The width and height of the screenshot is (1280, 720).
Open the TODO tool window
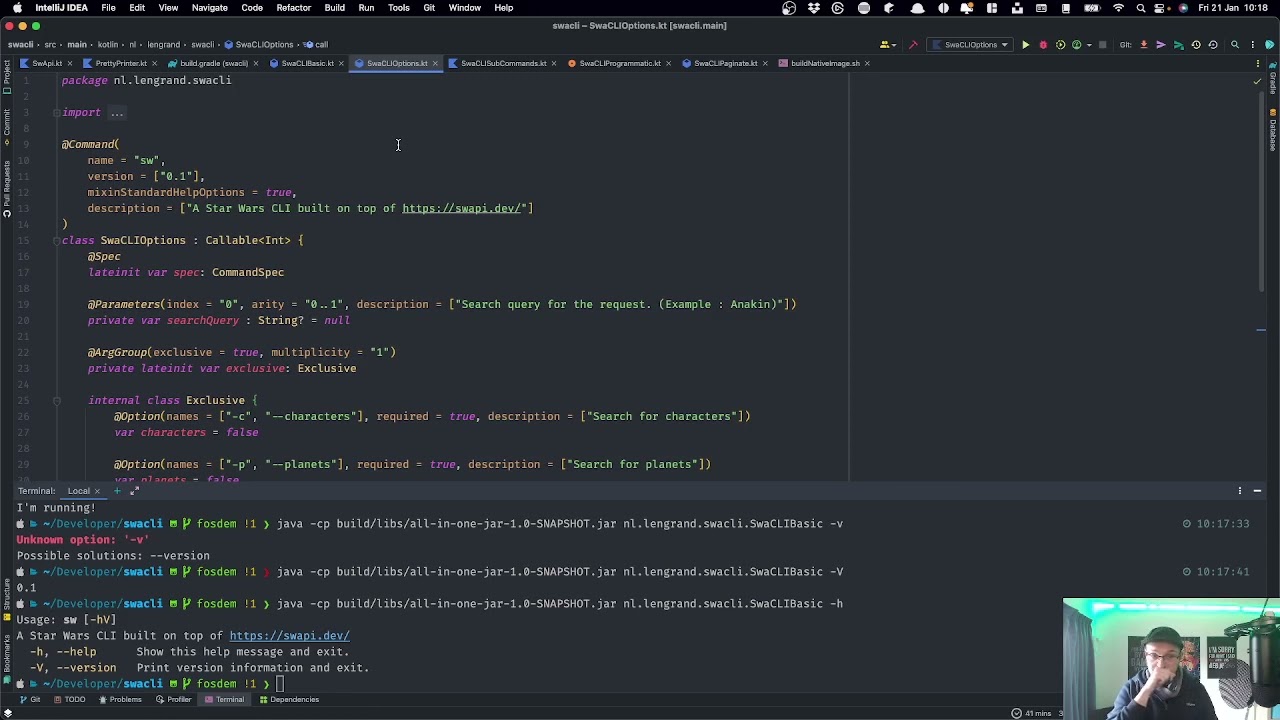tap(70, 700)
